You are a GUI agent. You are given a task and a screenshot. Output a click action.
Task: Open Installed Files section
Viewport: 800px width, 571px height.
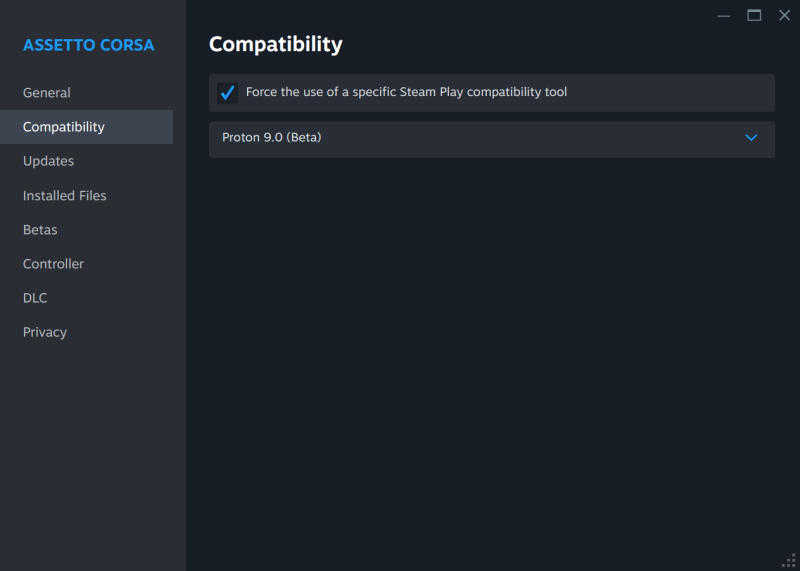tap(65, 196)
